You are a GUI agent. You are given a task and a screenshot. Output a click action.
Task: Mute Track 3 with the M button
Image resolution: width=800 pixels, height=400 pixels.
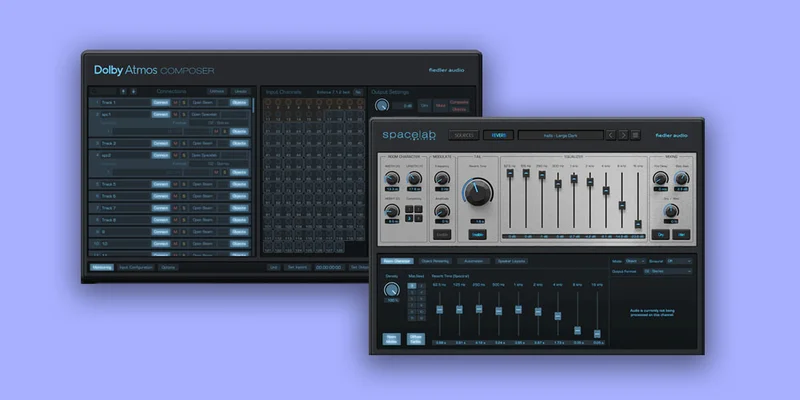tap(175, 143)
